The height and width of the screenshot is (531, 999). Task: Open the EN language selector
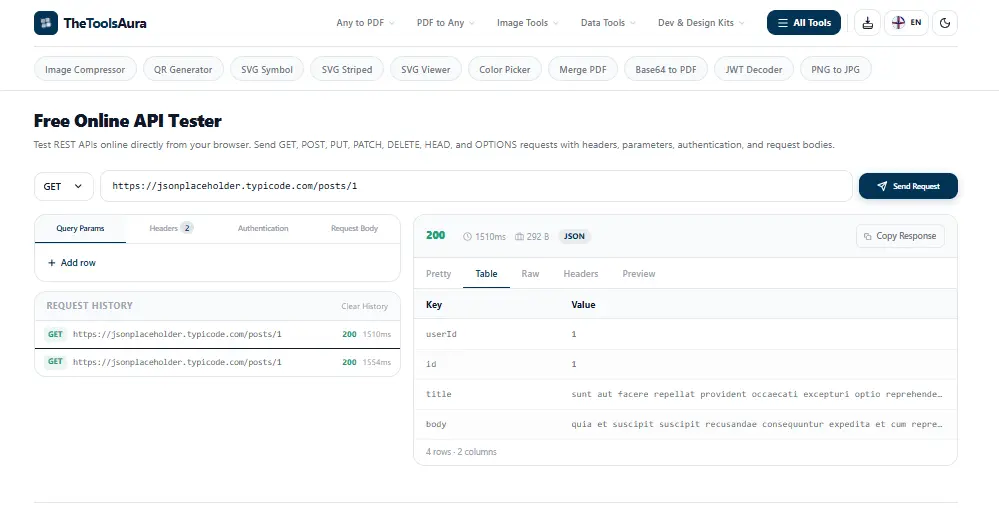coord(906,23)
